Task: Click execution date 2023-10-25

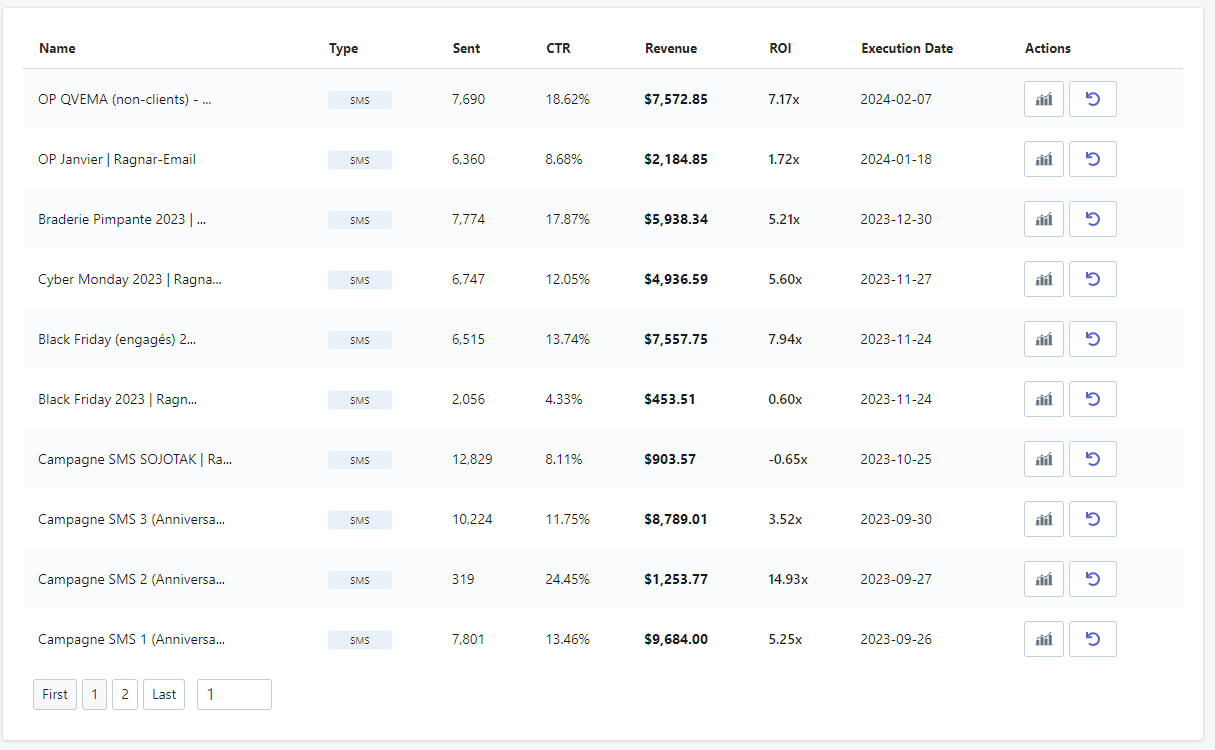Action: point(896,459)
